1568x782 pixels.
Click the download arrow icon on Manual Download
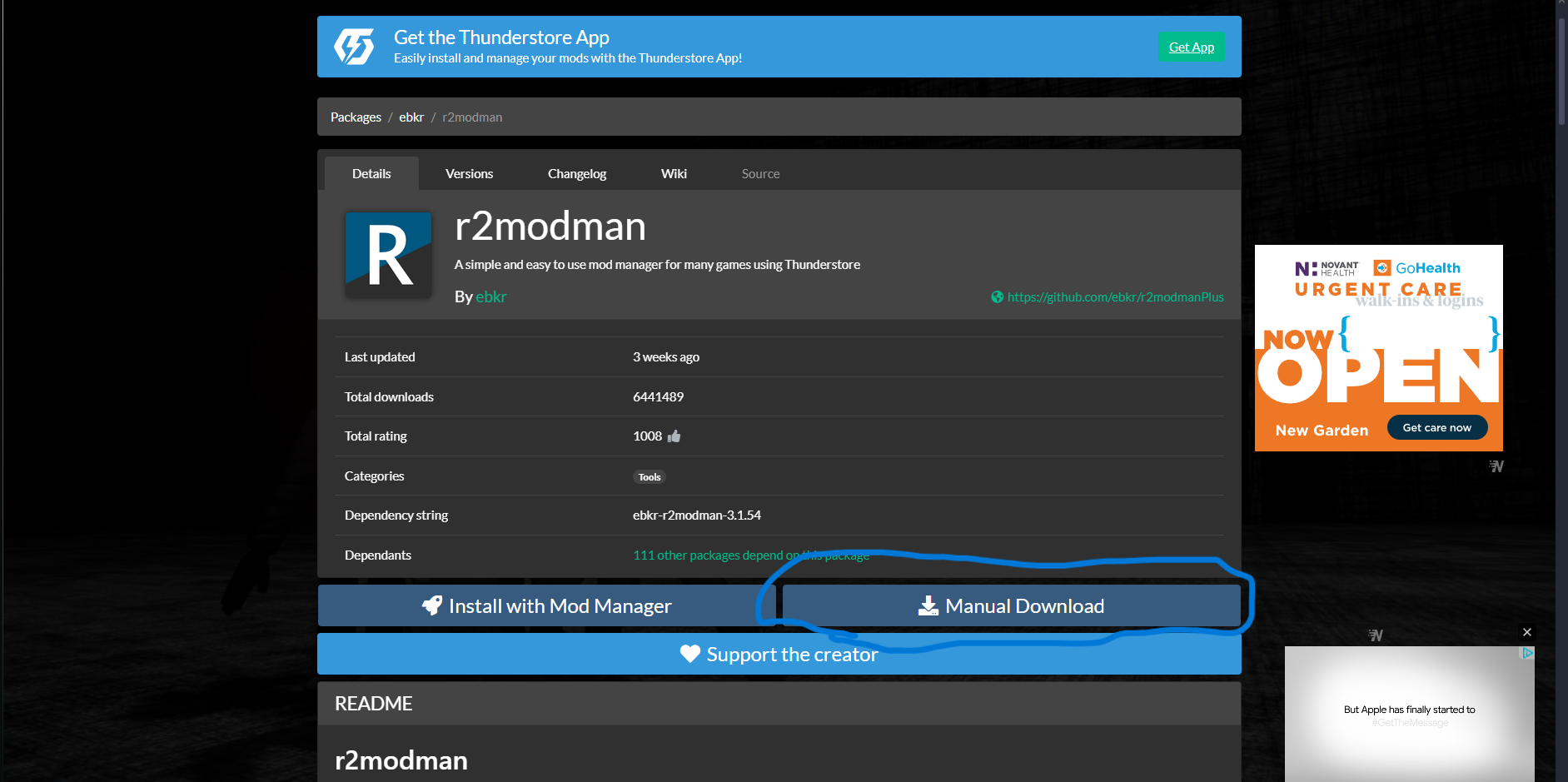(928, 605)
